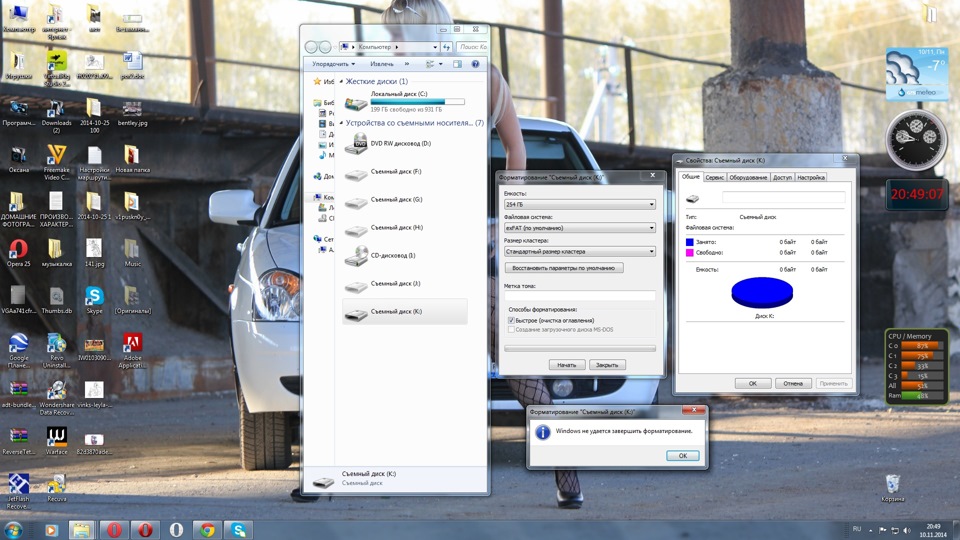Click the taskbar volume icon
This screenshot has width=960, height=540.
pos(907,530)
